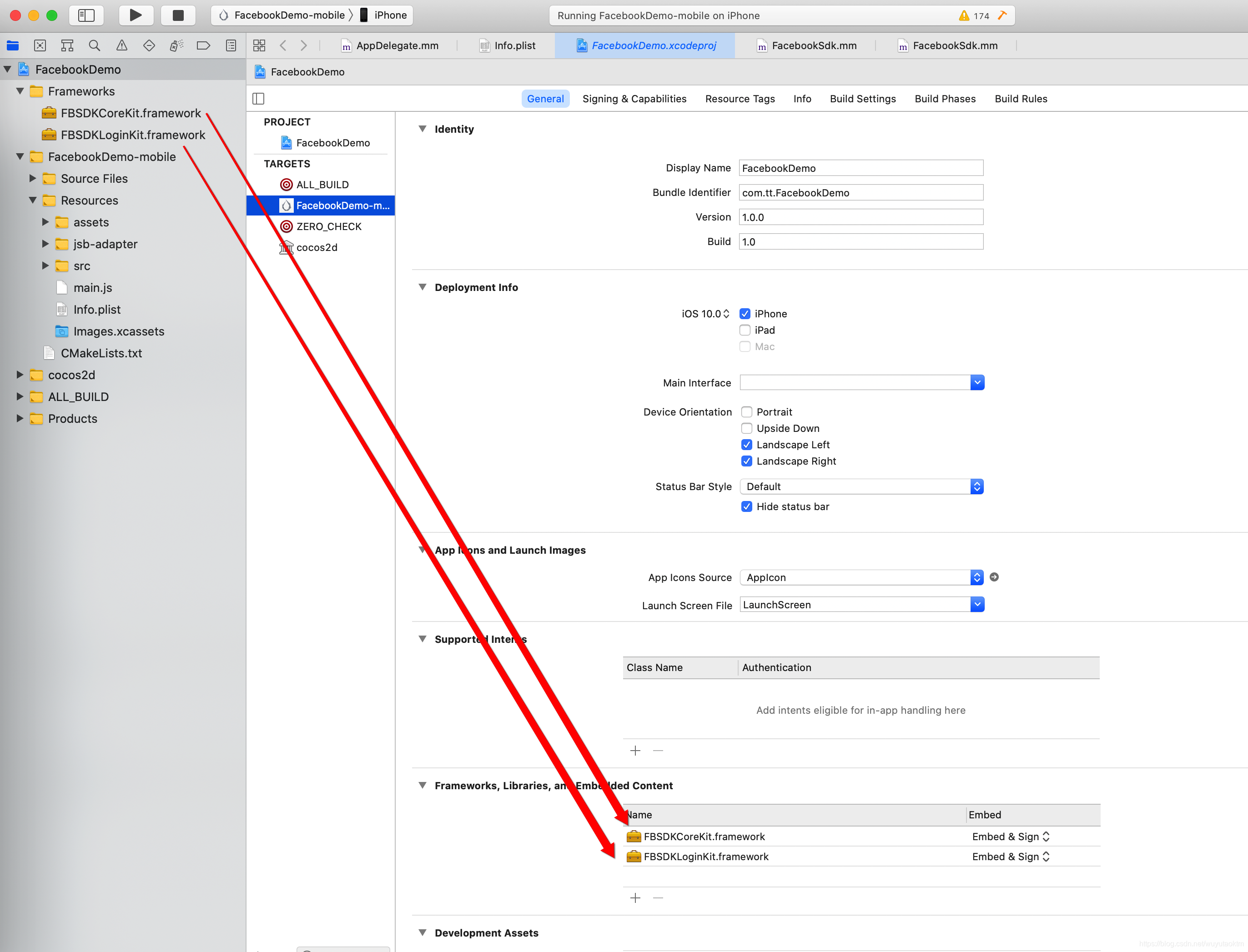The image size is (1248, 952).
Task: Click the Bundle Identifier field
Action: pos(861,193)
